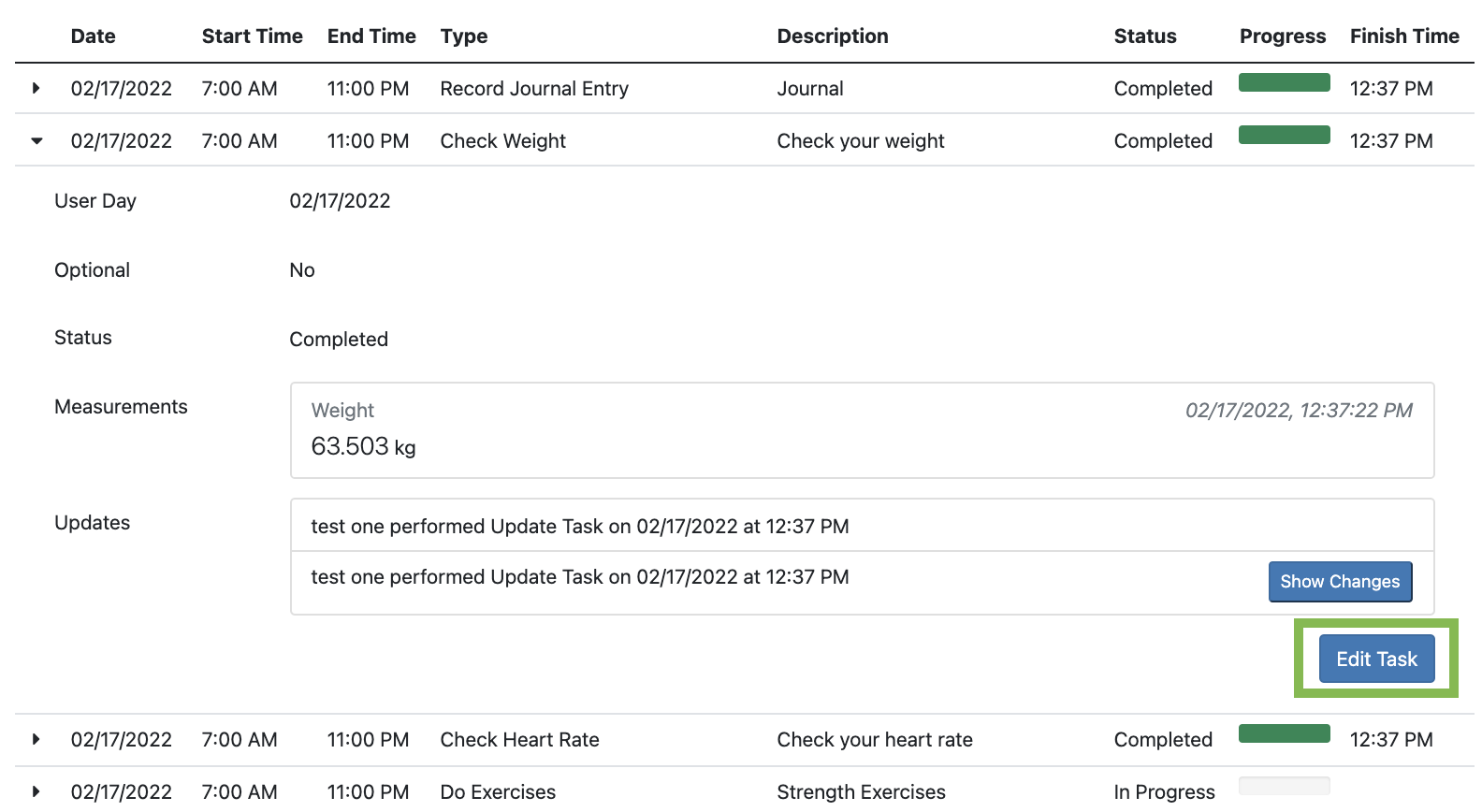Click the Finish Time column header
The height and width of the screenshot is (812, 1482).
click(1404, 36)
